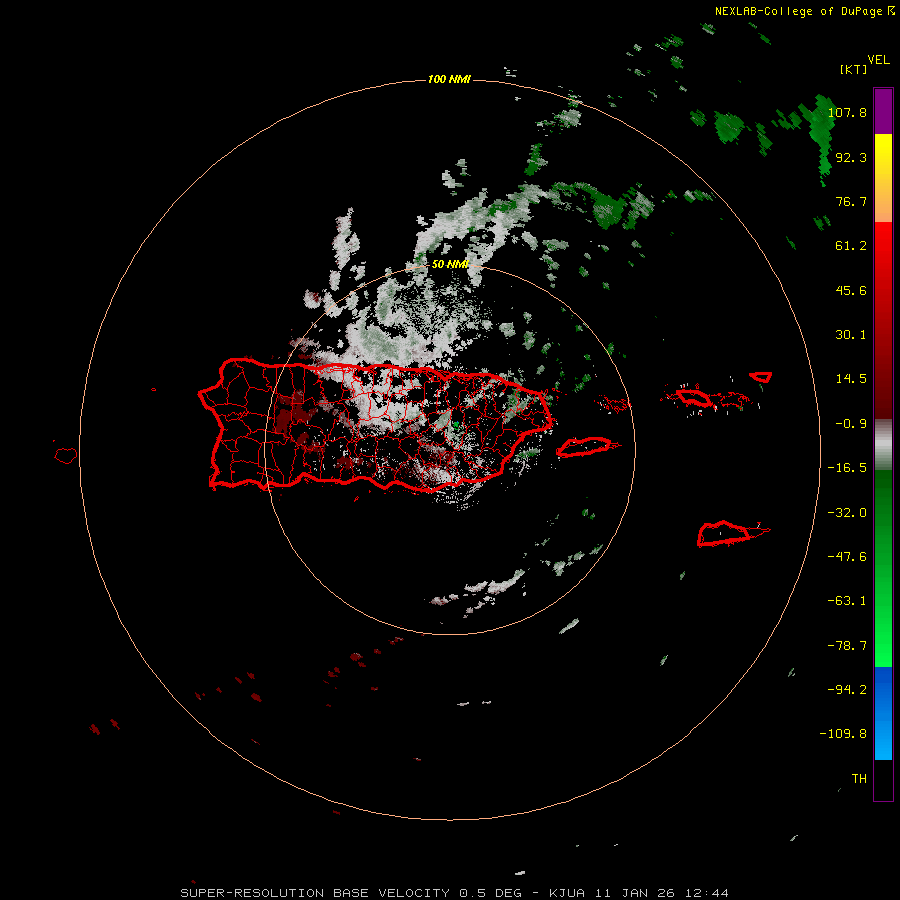Select the -32.0 scale value
The height and width of the screenshot is (900, 900).
click(x=847, y=513)
